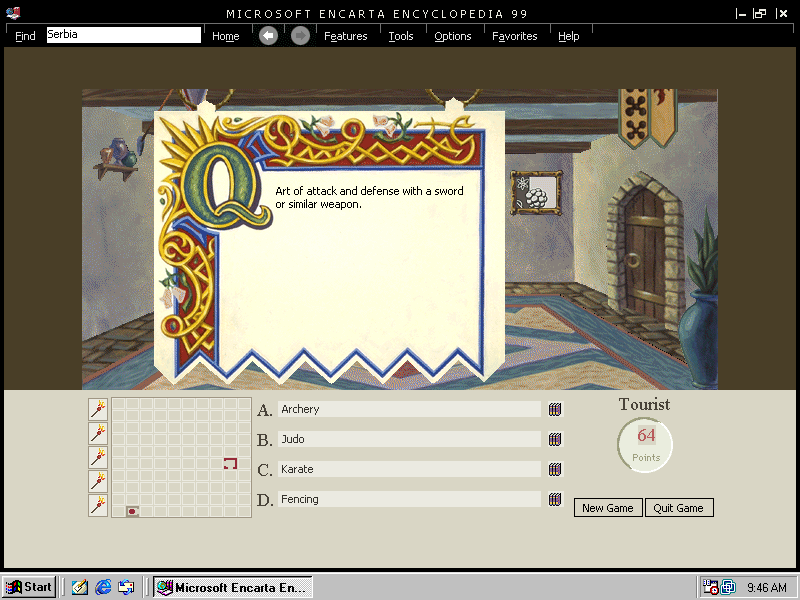Open the Help menu
The width and height of the screenshot is (800, 600).
(568, 36)
